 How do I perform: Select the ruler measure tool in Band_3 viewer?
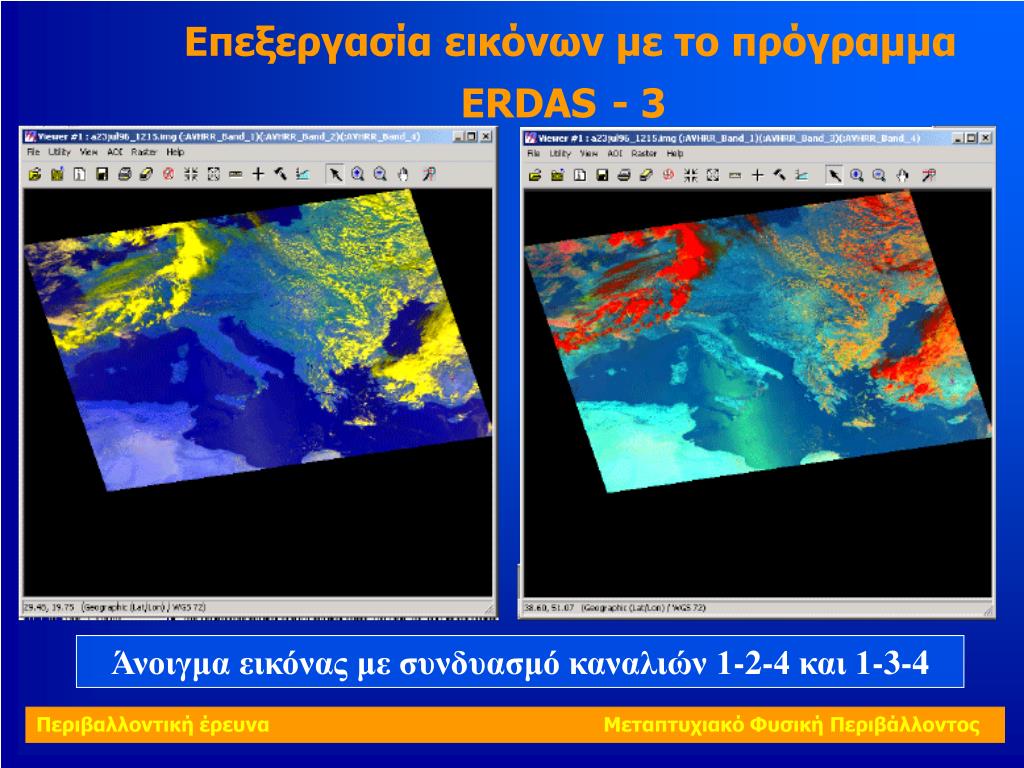tap(735, 175)
